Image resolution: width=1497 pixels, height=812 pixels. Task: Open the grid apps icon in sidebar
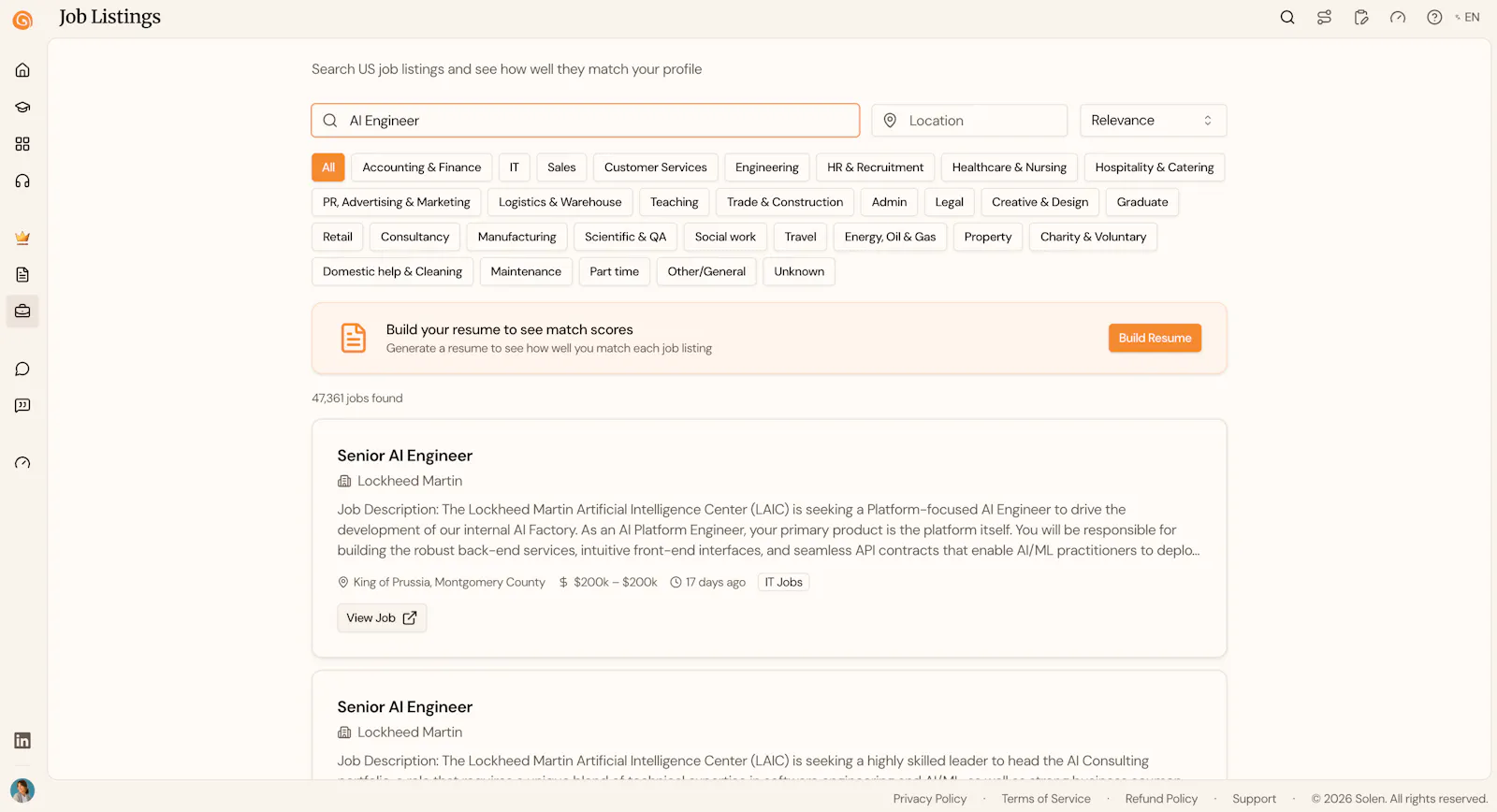22,144
